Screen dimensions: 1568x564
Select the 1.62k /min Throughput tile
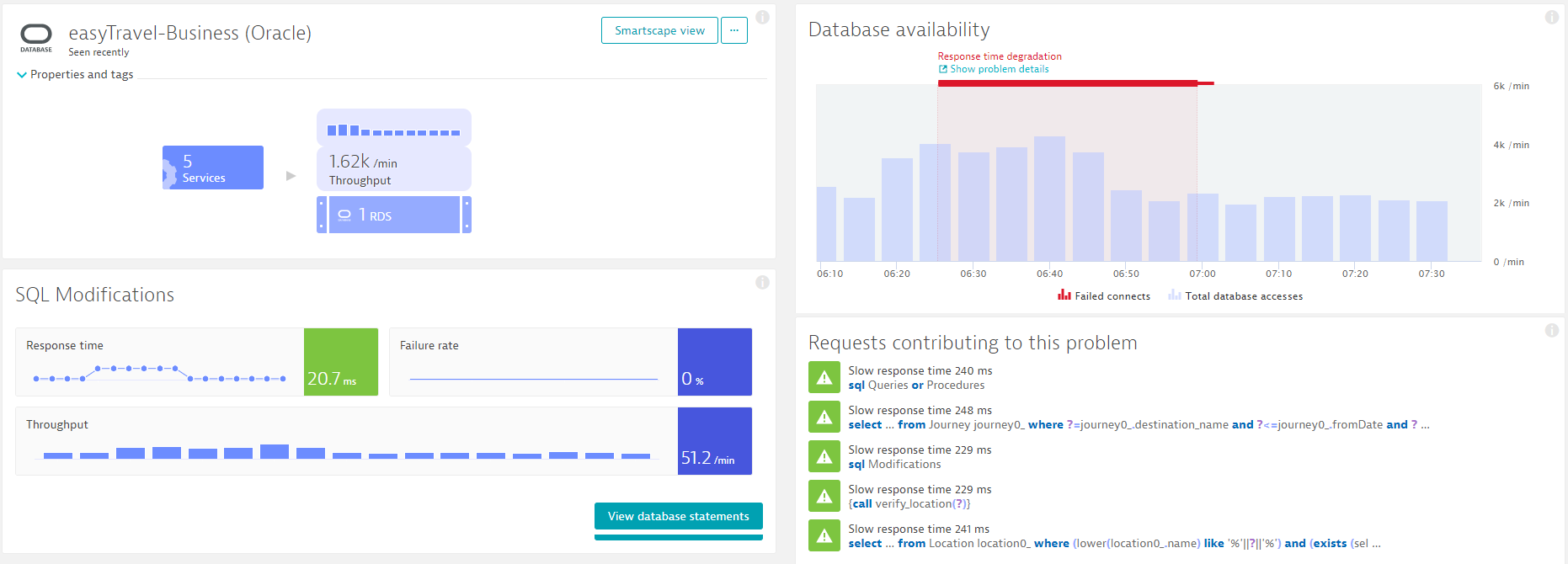394,169
